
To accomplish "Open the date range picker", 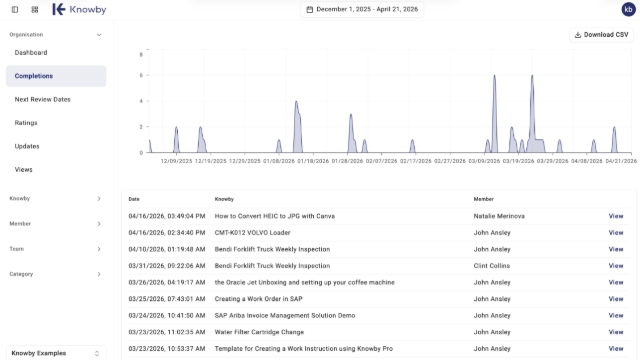I will tap(362, 9).
